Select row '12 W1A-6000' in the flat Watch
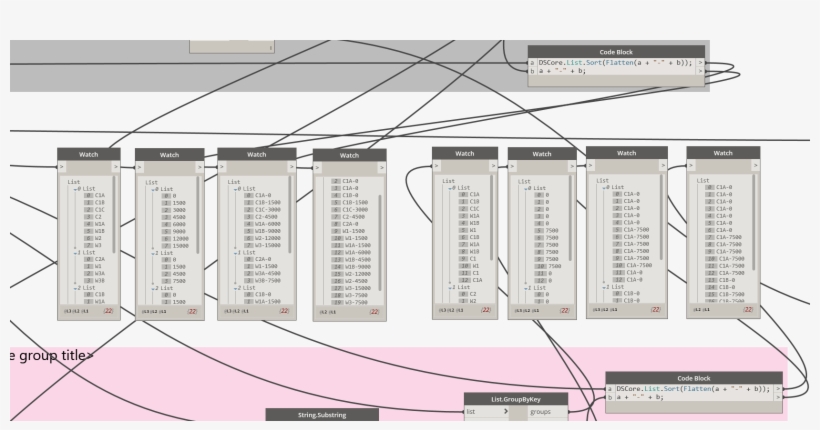Viewport: 820px width, 430px height. (351, 252)
